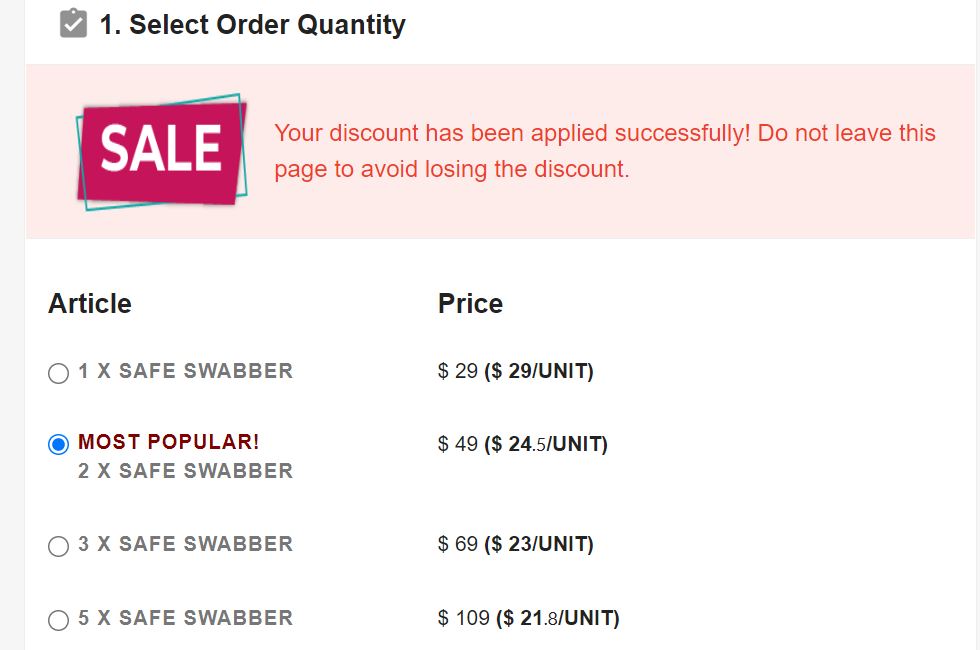
Task: Select the Most Popular 2 X radio button
Action: (x=58, y=444)
